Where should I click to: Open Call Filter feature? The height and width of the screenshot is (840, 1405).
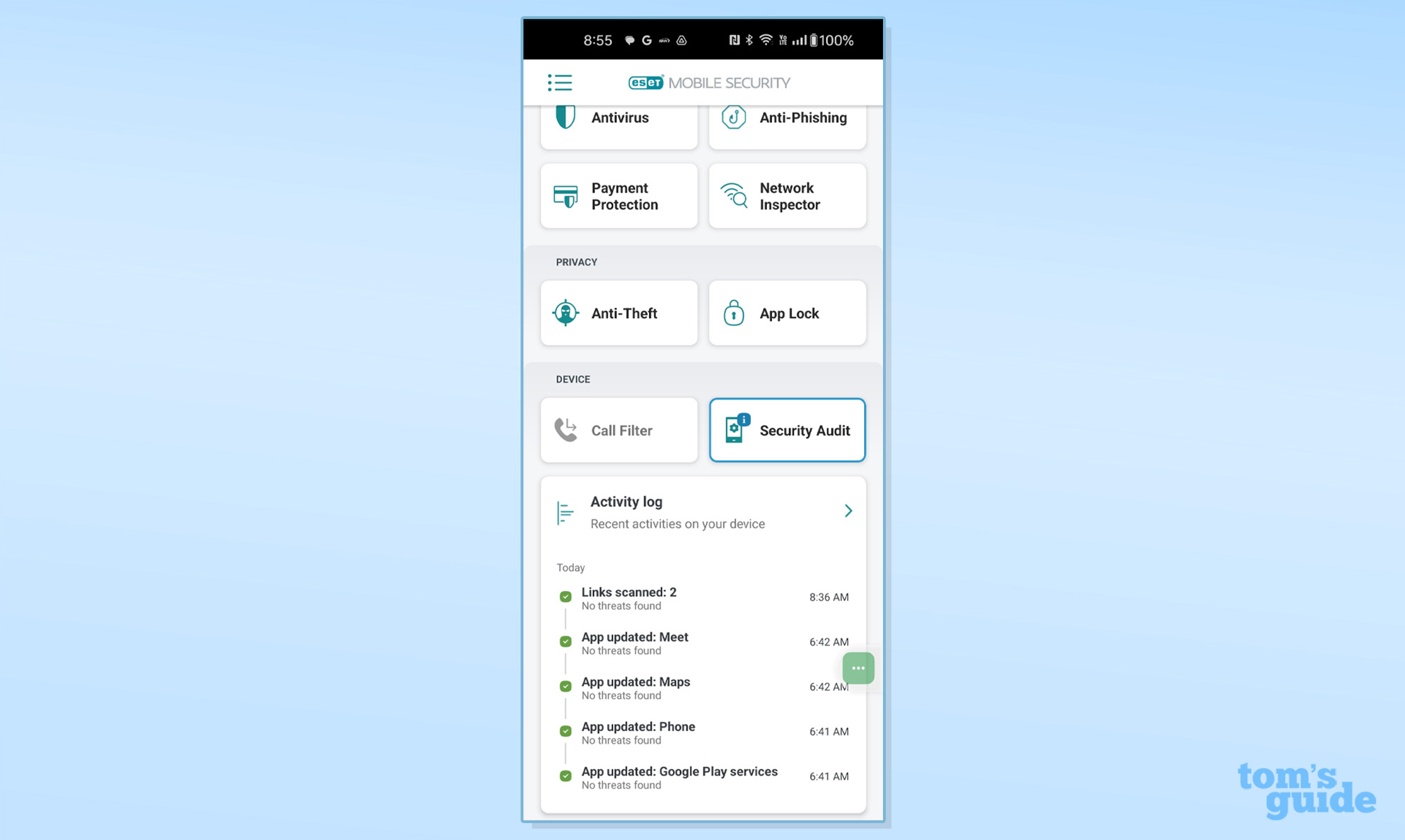619,430
